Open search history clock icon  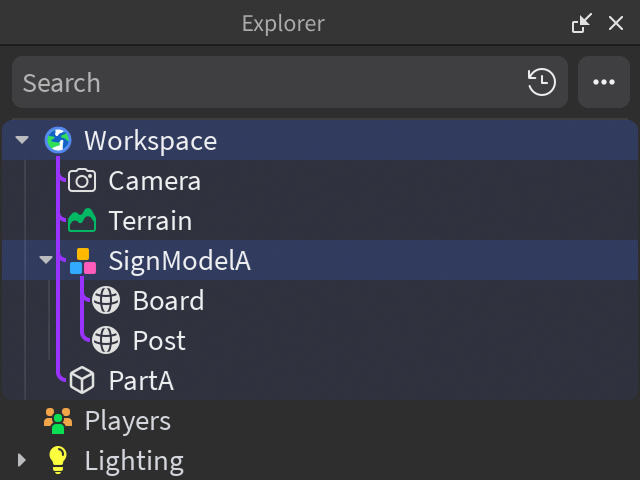tap(542, 82)
